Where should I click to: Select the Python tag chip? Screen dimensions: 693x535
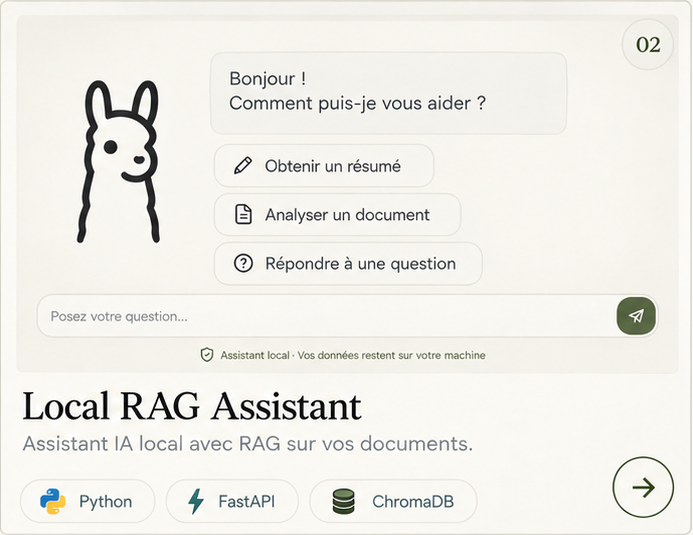[x=88, y=501]
